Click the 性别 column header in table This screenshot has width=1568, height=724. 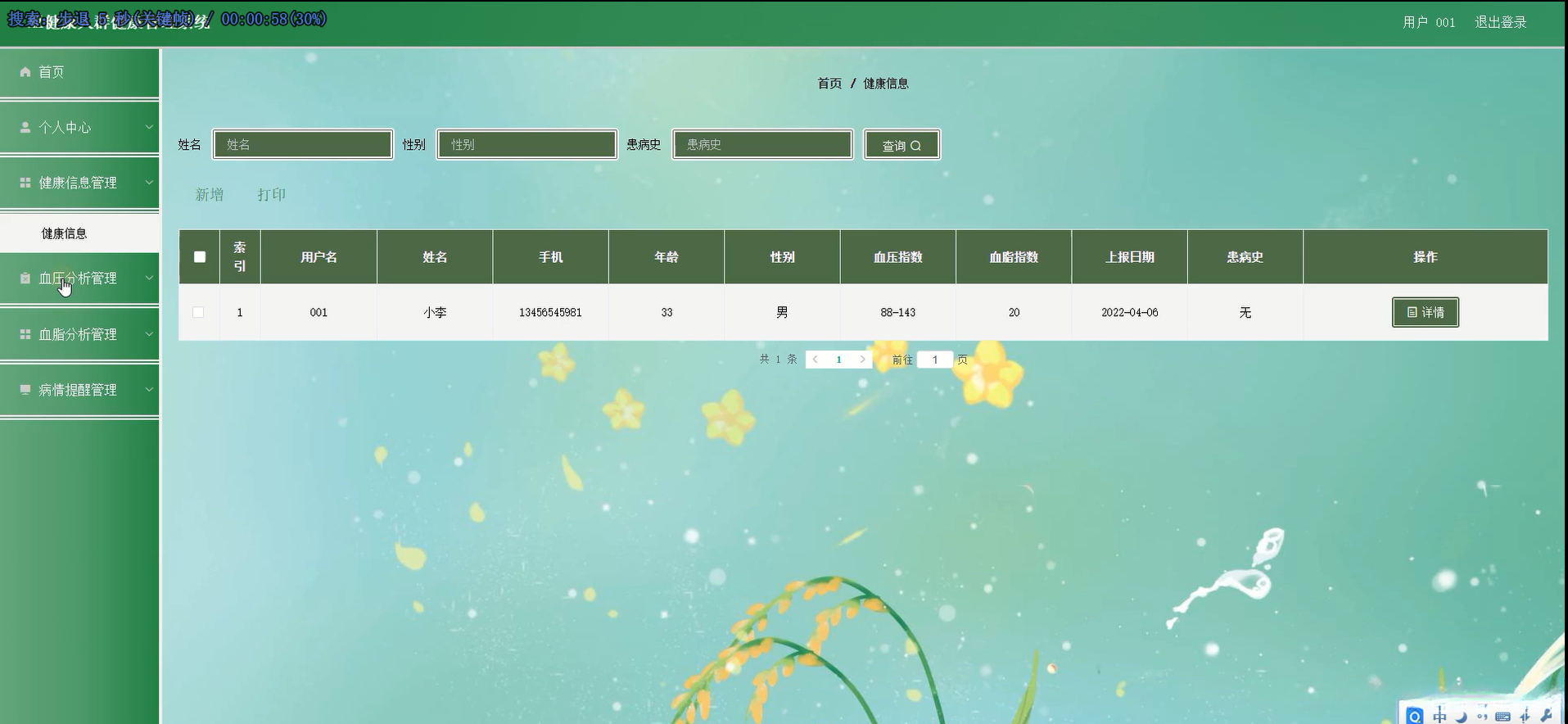click(783, 257)
